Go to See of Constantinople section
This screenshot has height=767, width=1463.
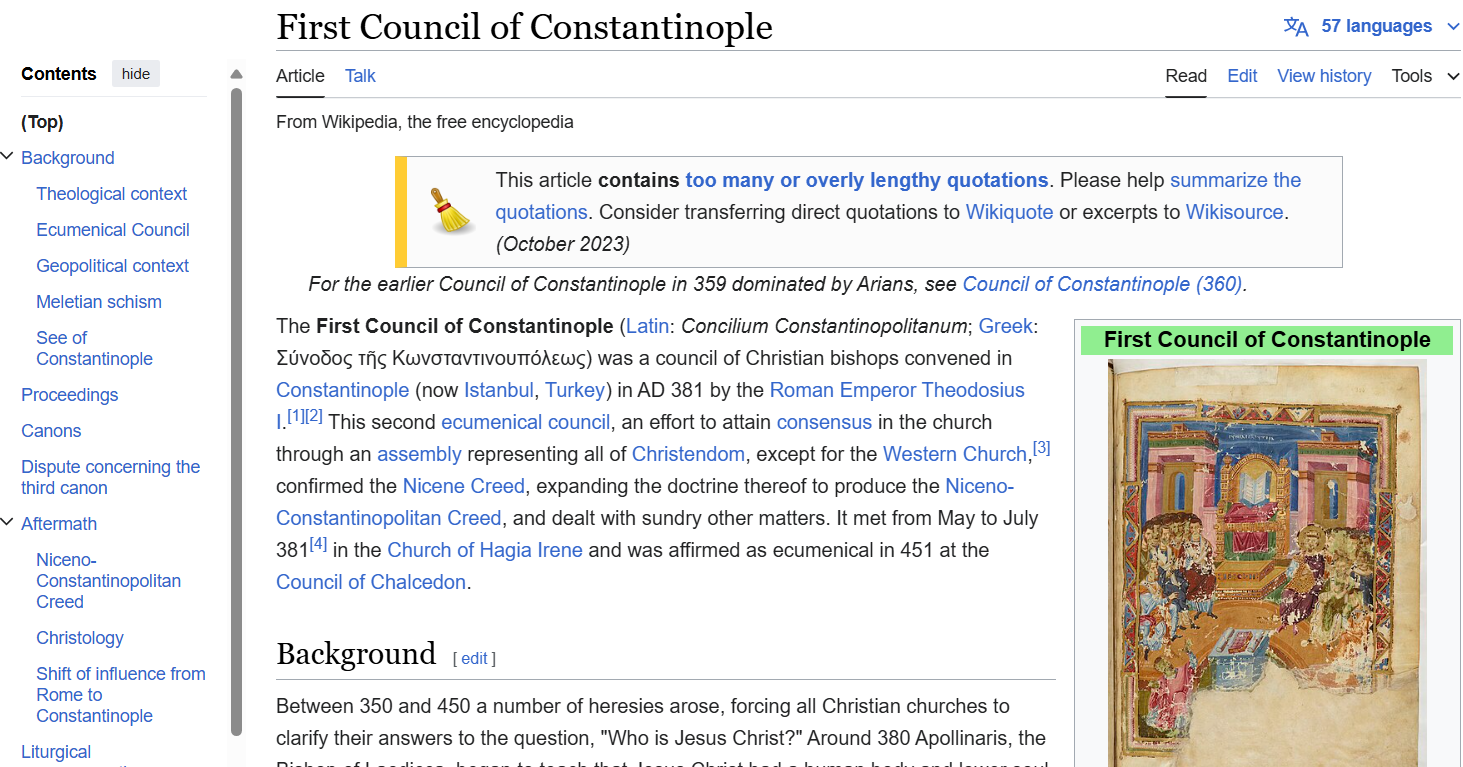click(94, 348)
